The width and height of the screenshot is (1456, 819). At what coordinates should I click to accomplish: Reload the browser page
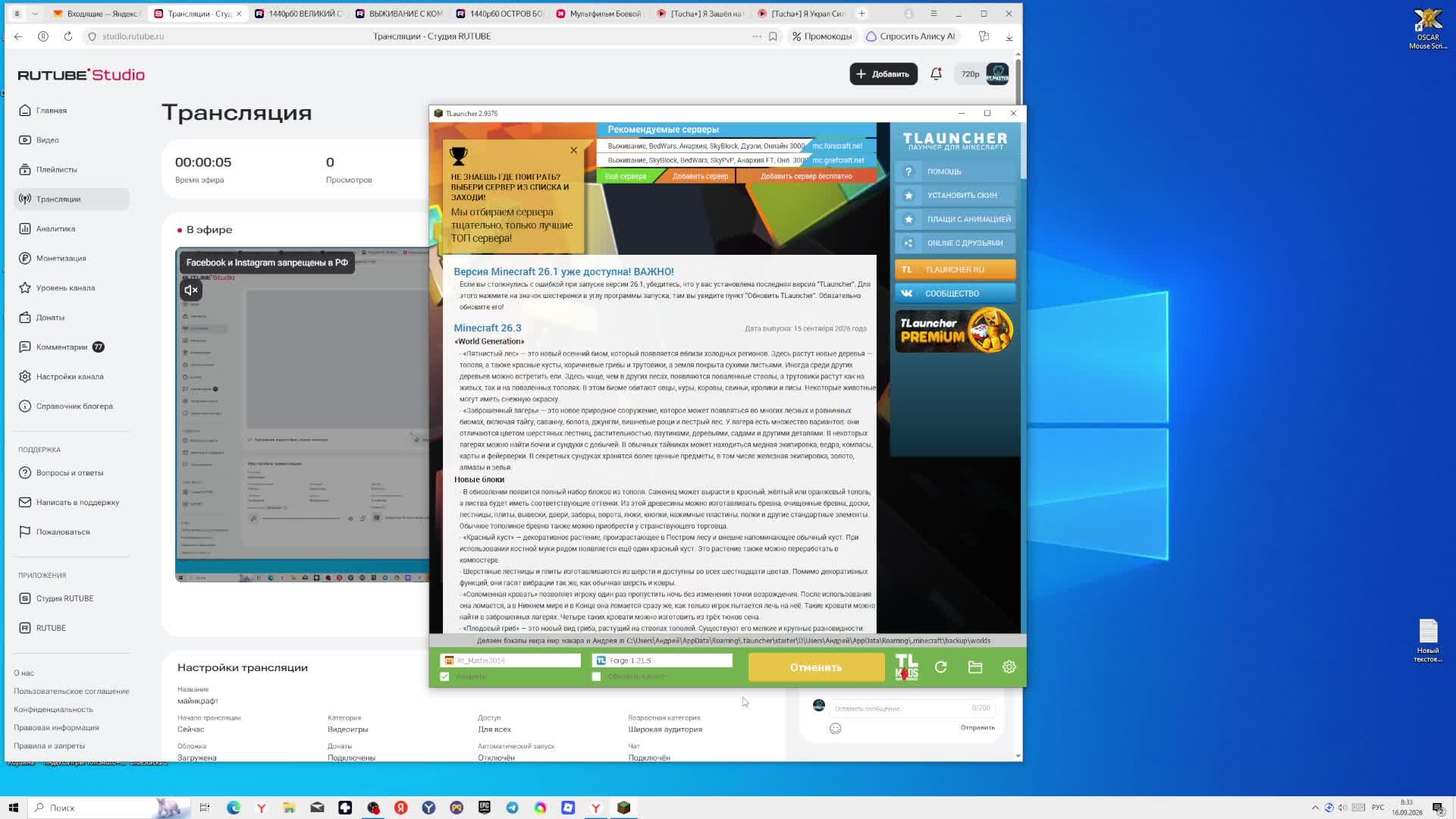point(67,36)
